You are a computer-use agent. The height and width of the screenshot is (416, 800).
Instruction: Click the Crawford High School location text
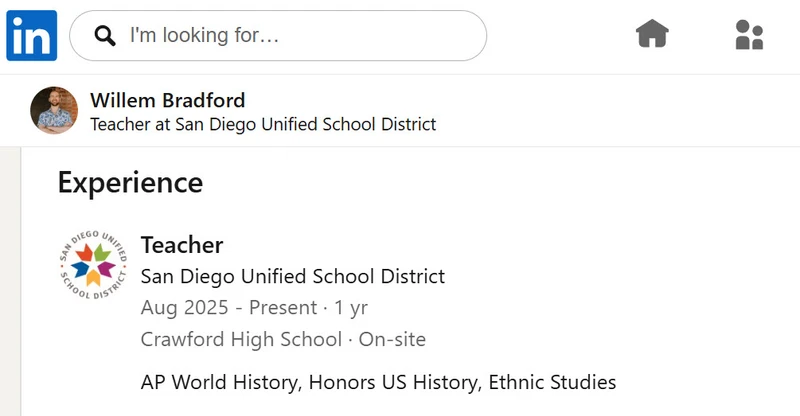click(x=241, y=339)
